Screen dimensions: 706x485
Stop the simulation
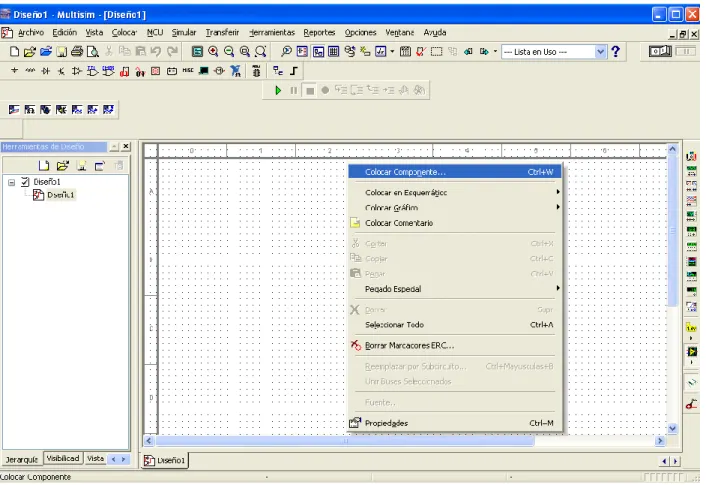pyautogui.click(x=310, y=91)
